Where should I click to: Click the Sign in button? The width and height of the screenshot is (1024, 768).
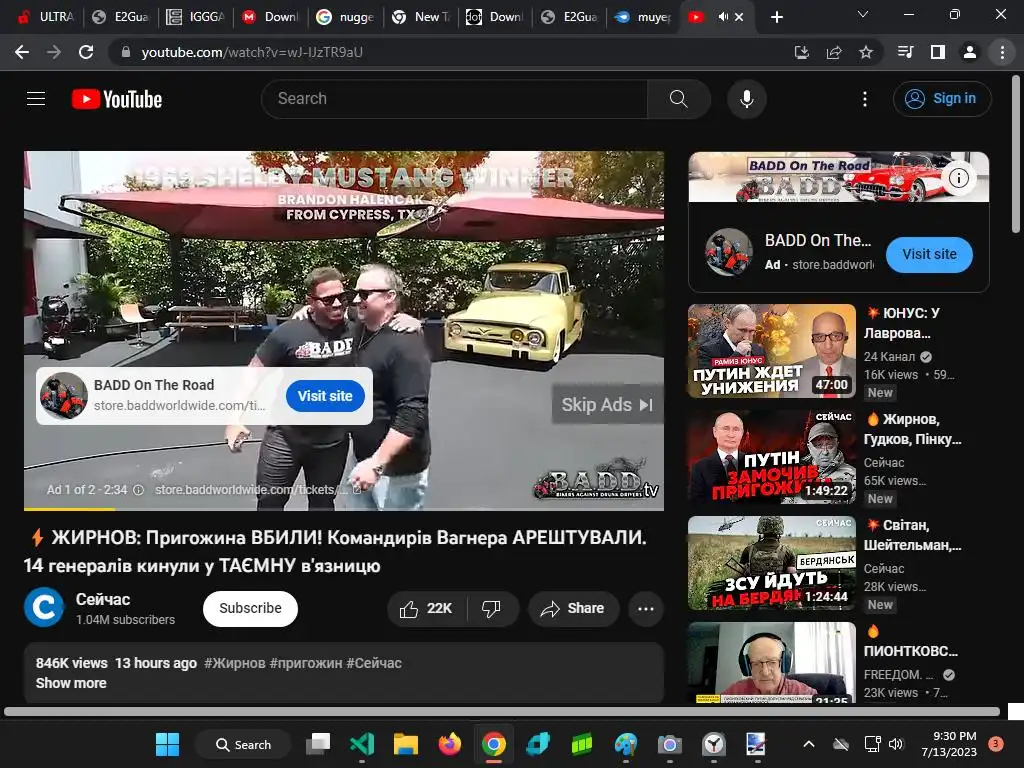tap(942, 99)
